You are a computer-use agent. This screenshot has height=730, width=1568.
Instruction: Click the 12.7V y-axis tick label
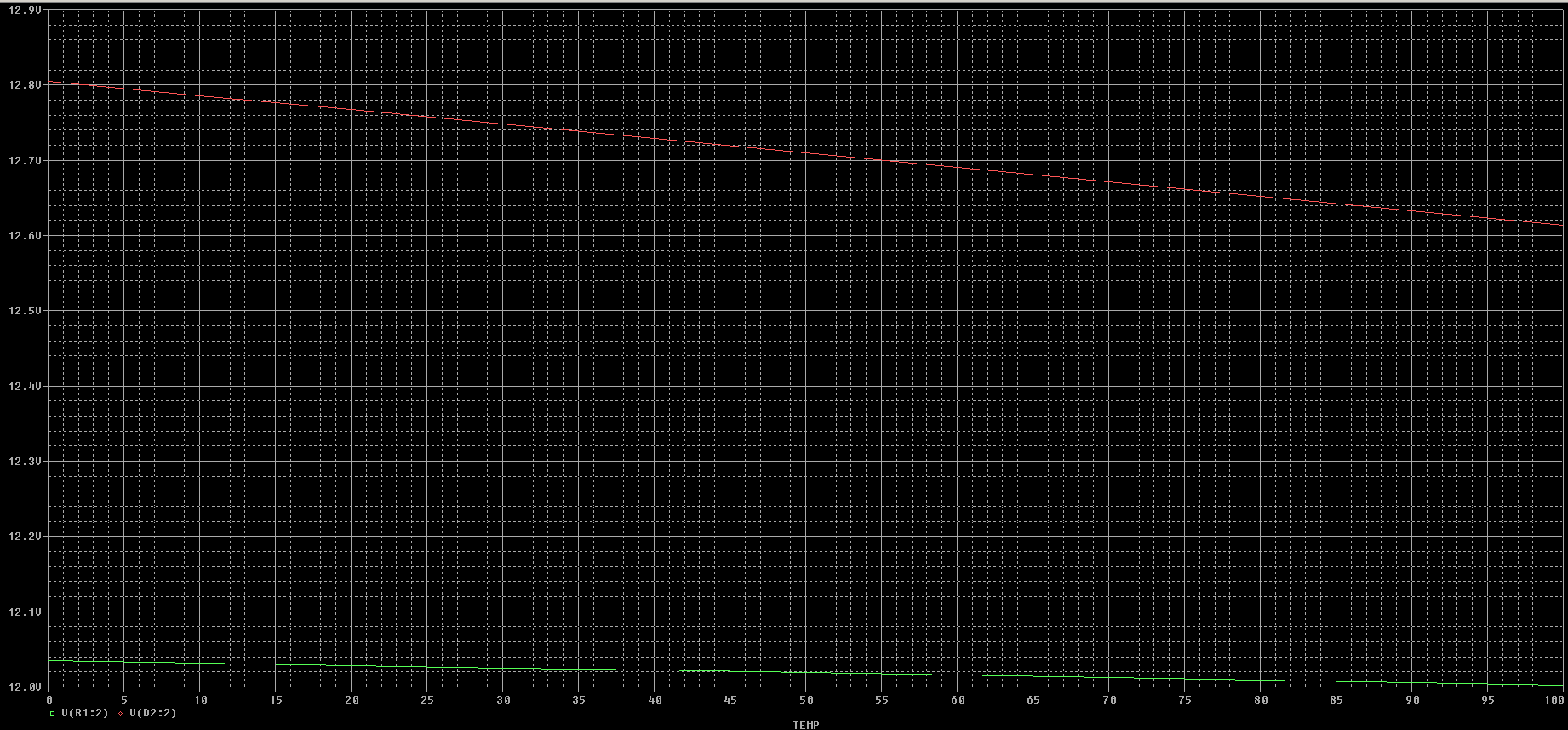click(x=24, y=160)
